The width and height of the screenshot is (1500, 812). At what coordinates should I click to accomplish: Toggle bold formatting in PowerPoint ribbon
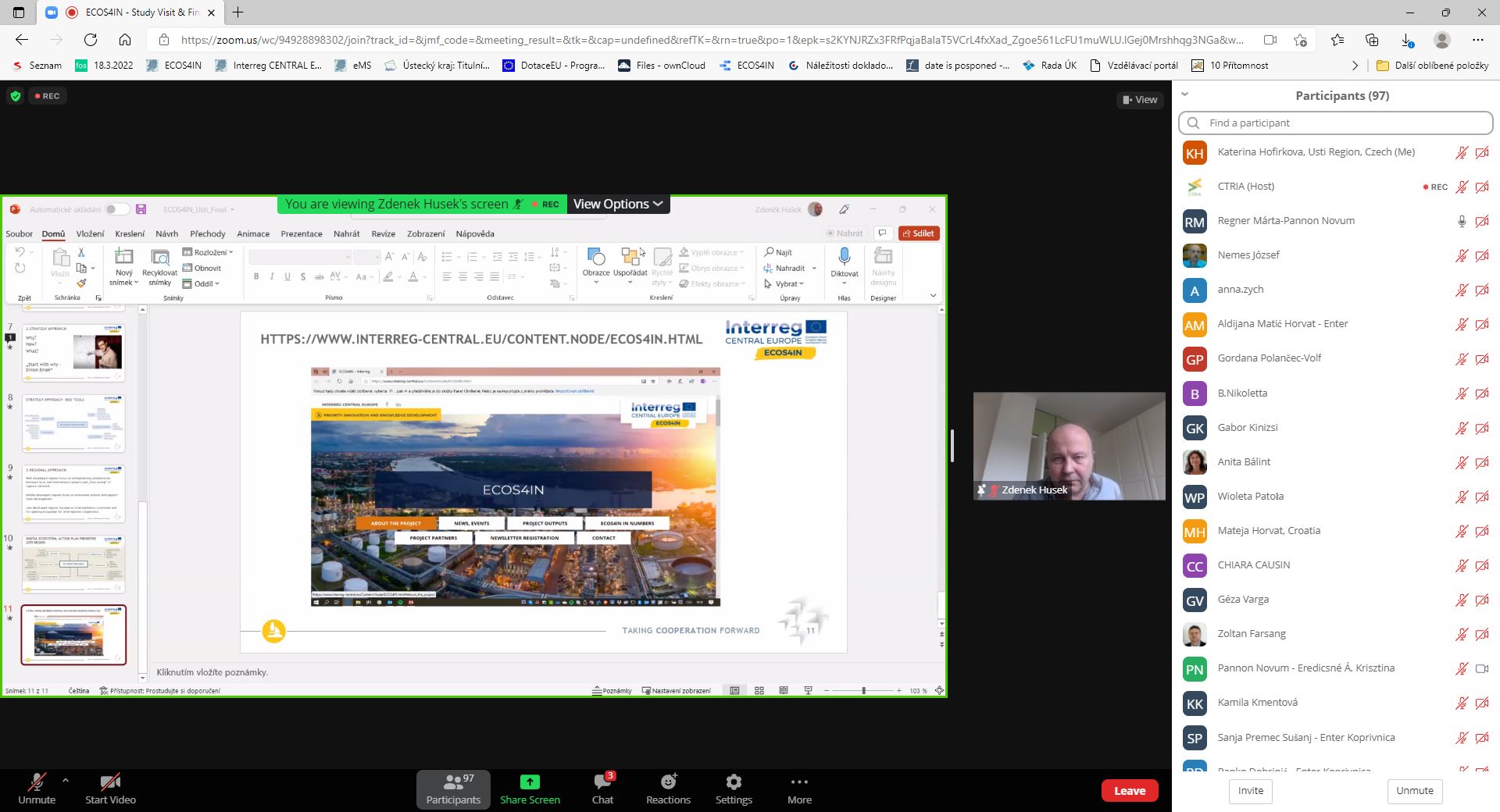pyautogui.click(x=256, y=276)
